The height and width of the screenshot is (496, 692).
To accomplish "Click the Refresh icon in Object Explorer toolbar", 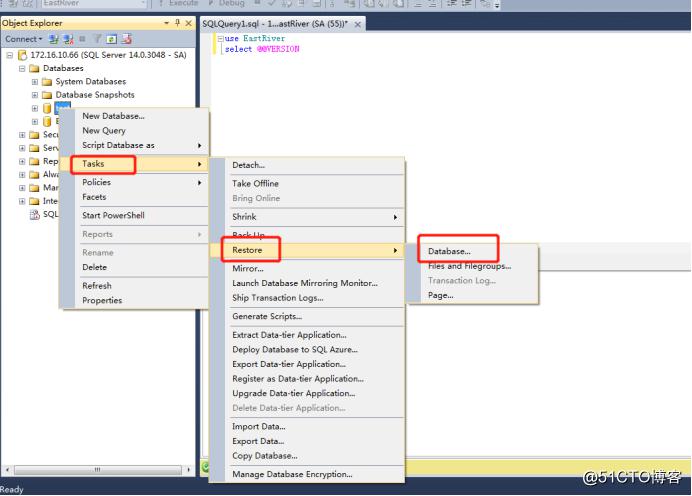I will [x=112, y=39].
